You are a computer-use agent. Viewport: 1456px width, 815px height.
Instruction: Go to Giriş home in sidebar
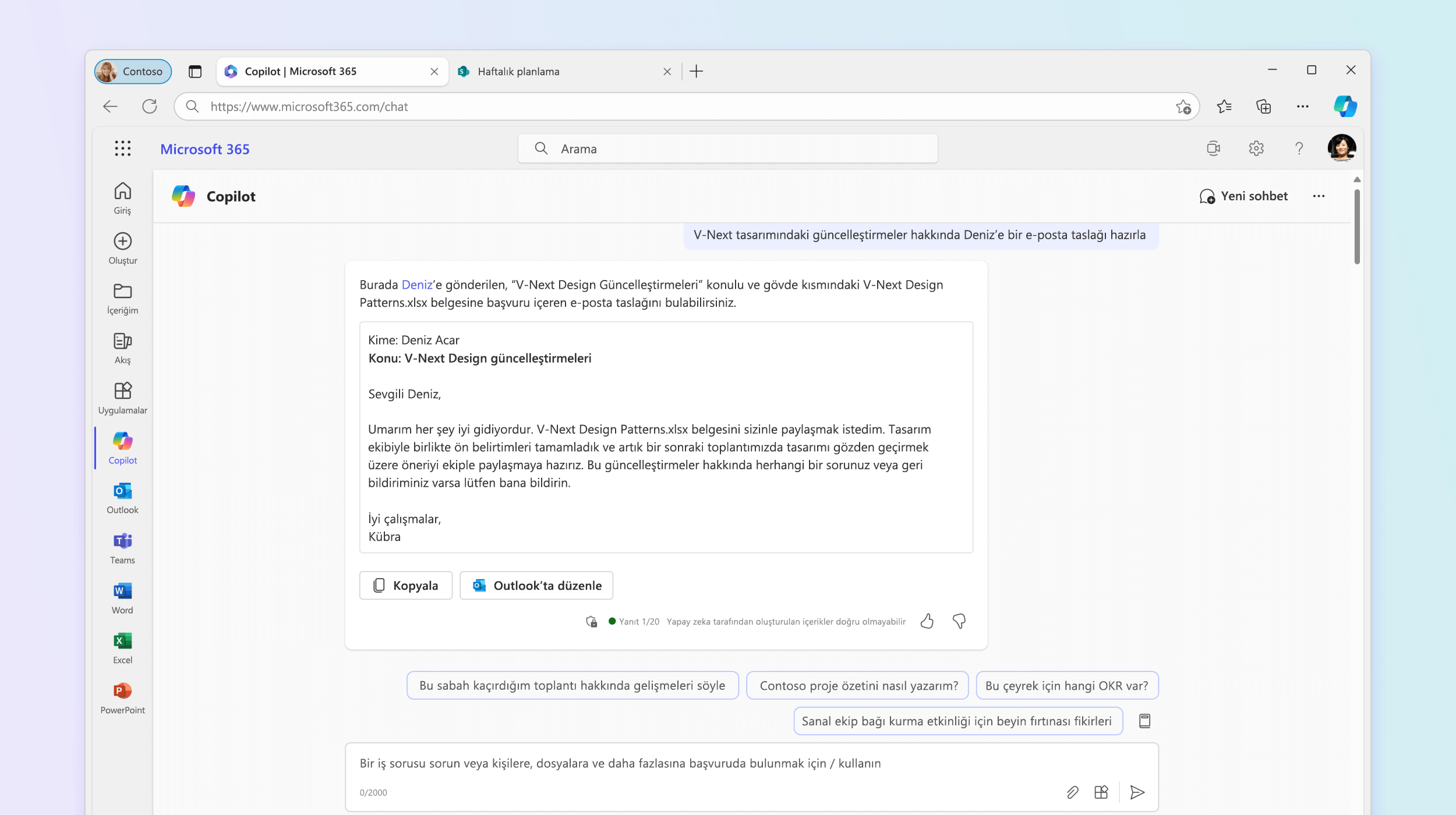pyautogui.click(x=122, y=199)
